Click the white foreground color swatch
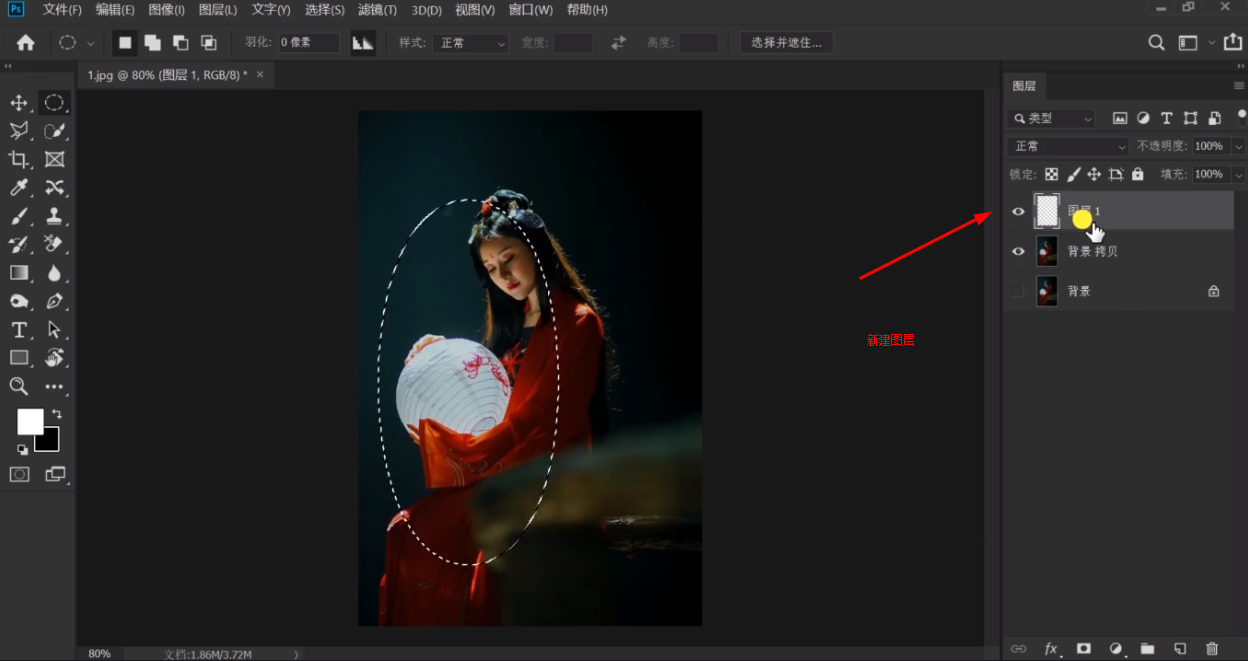The height and width of the screenshot is (661, 1248). [x=29, y=422]
